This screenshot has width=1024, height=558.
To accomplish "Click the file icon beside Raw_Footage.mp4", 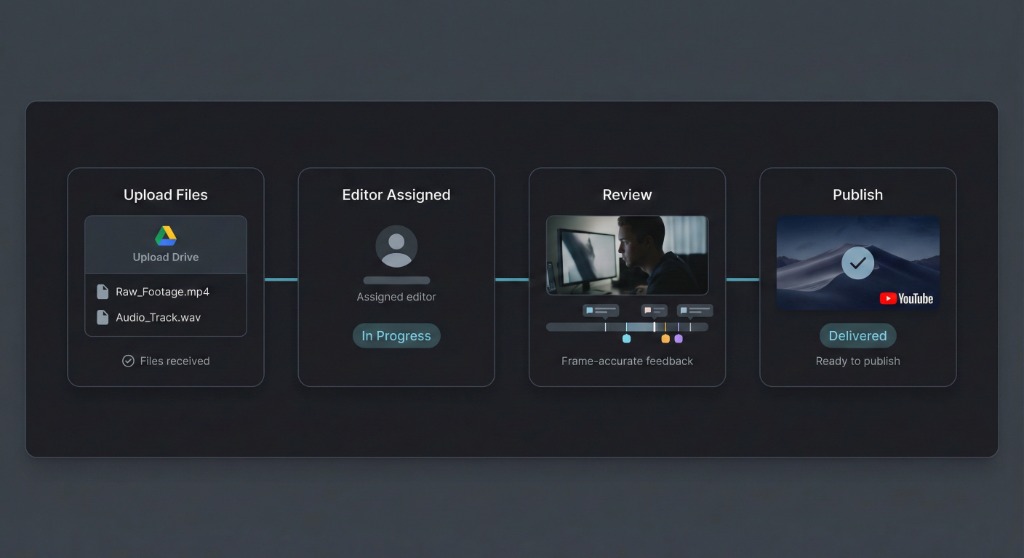I will click(x=103, y=291).
